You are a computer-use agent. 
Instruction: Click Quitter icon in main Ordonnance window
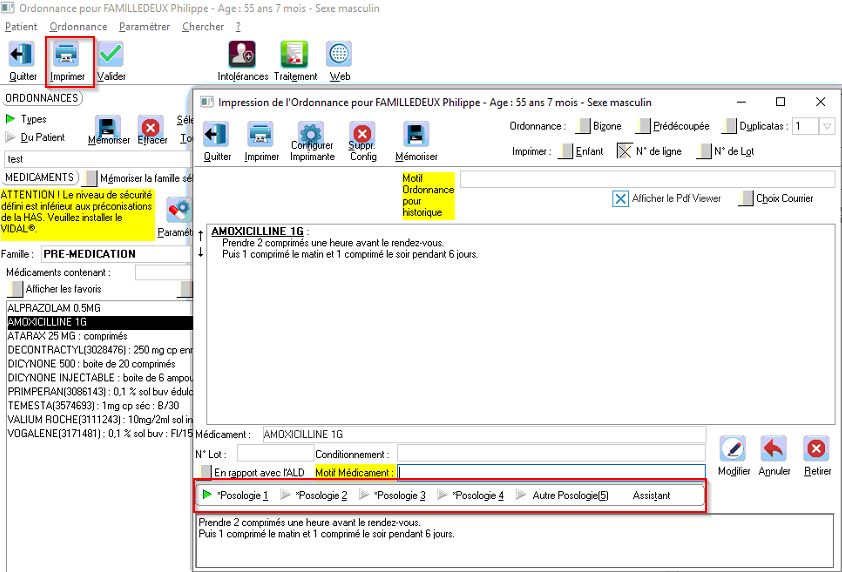point(22,54)
